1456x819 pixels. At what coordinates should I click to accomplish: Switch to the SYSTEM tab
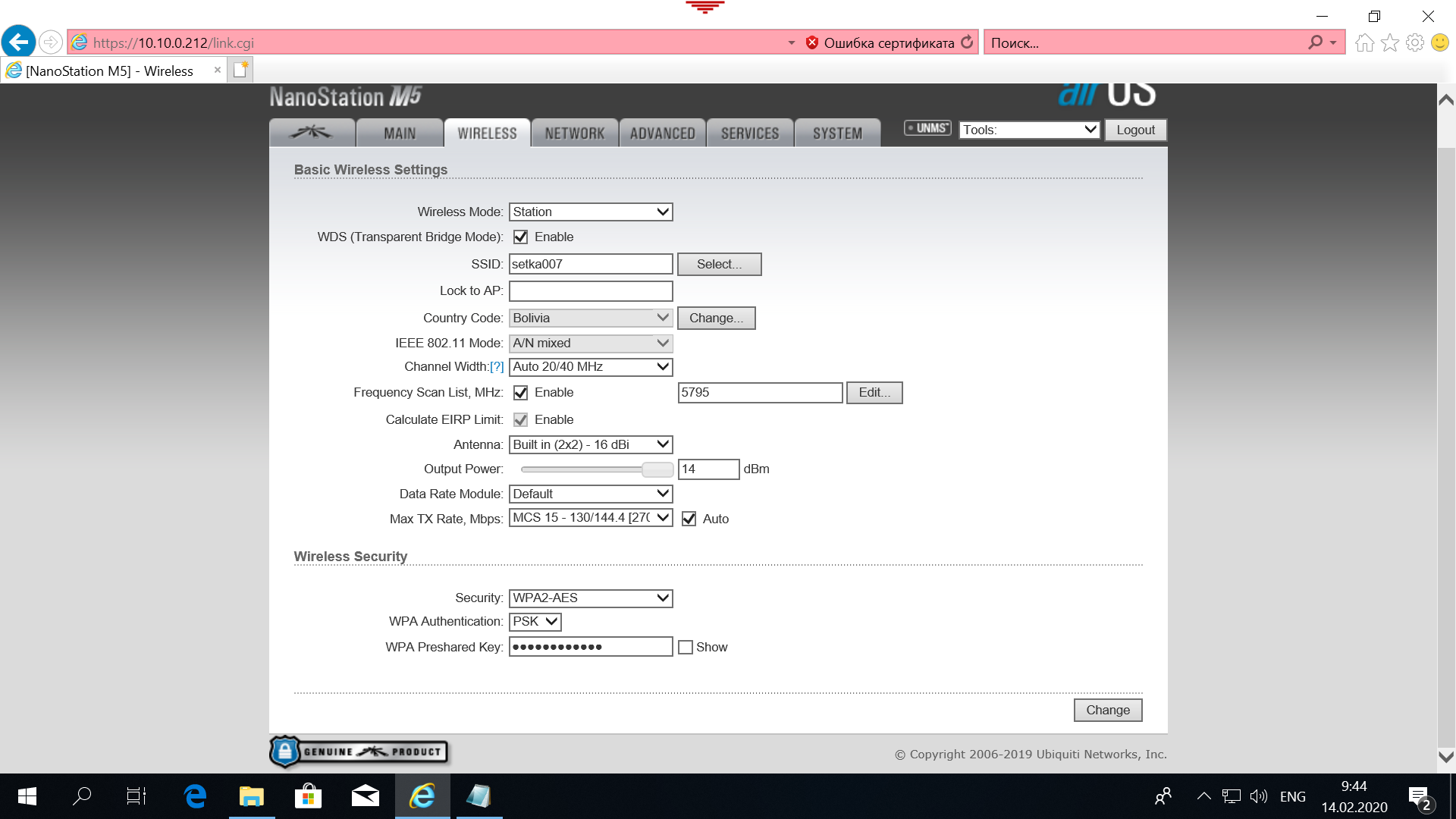838,133
